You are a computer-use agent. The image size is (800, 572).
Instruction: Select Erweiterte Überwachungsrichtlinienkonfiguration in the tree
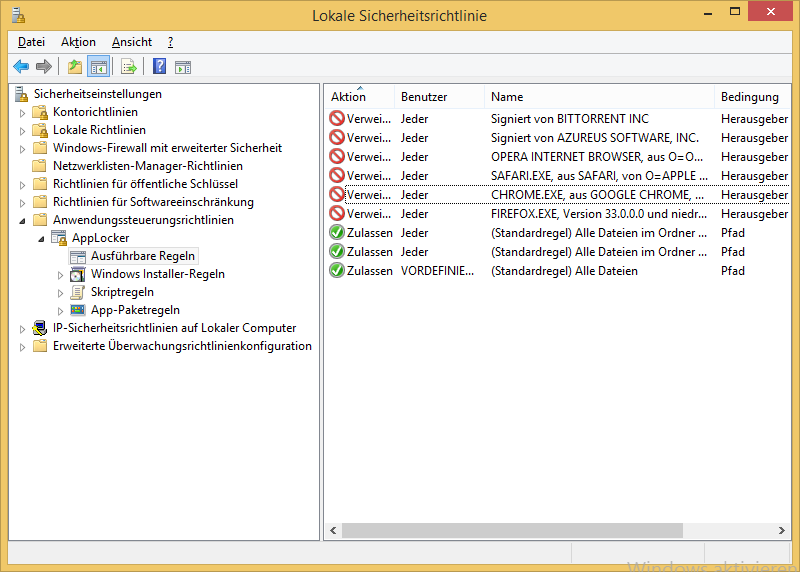(182, 346)
